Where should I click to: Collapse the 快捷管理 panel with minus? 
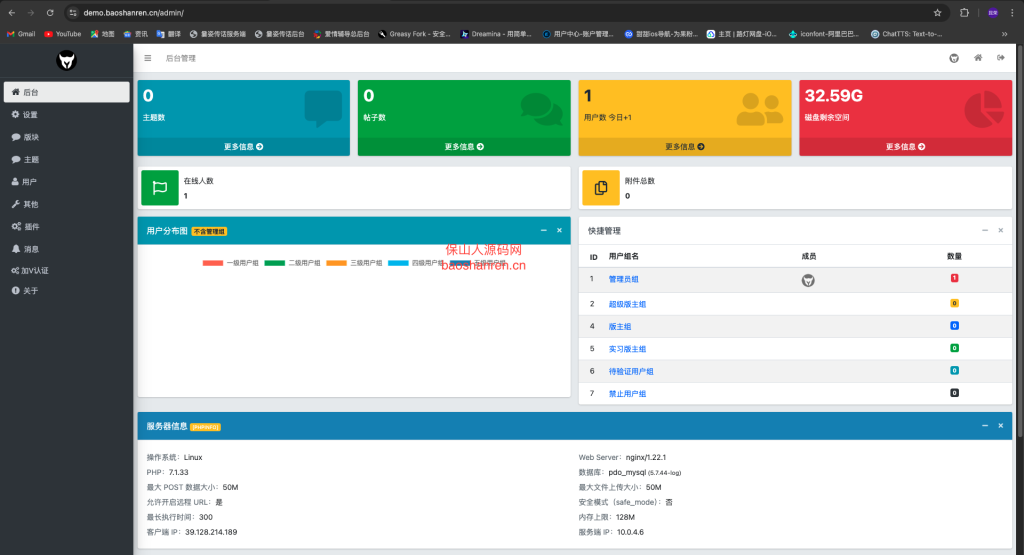[x=985, y=230]
